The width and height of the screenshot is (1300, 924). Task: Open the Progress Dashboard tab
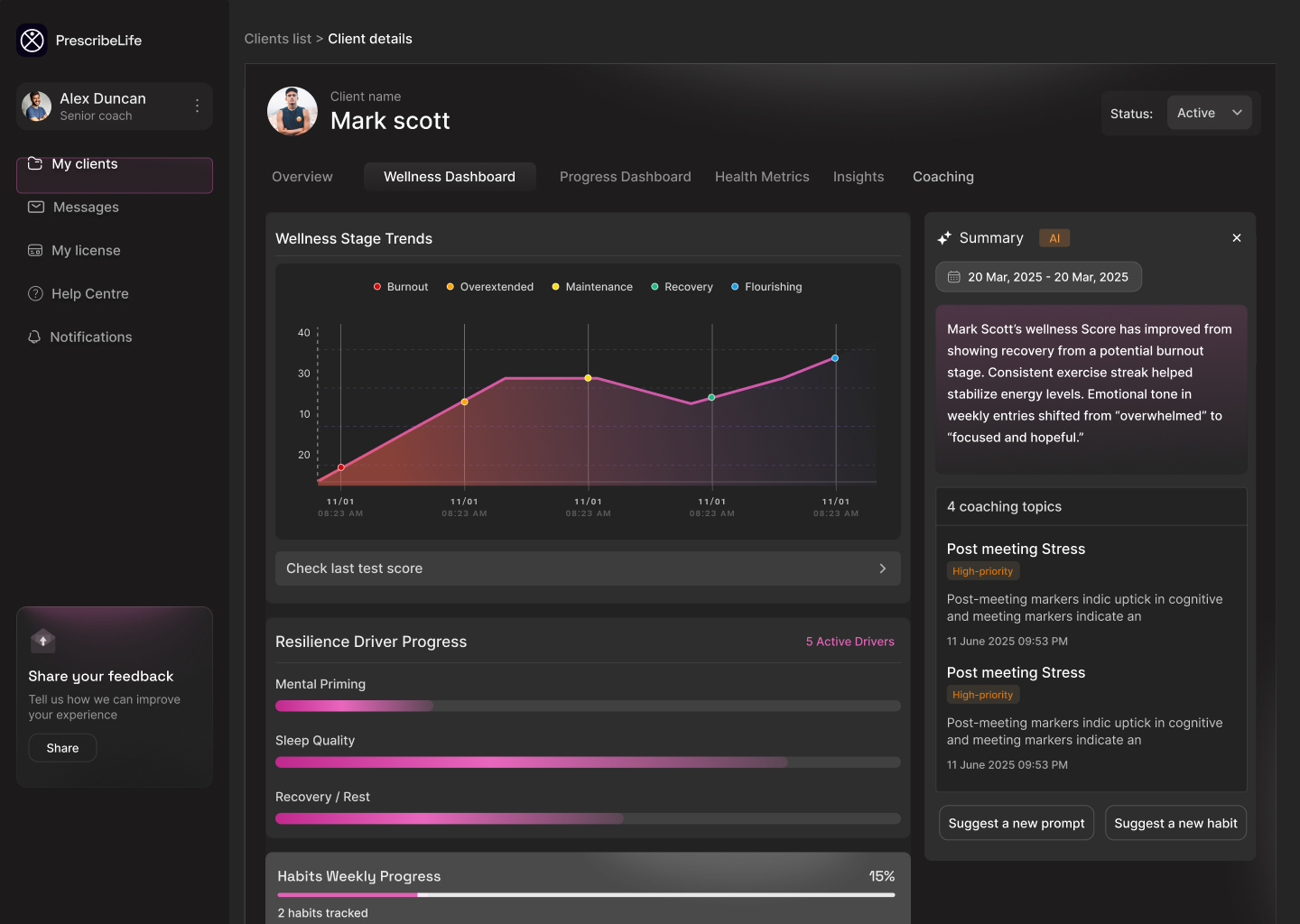tap(625, 176)
